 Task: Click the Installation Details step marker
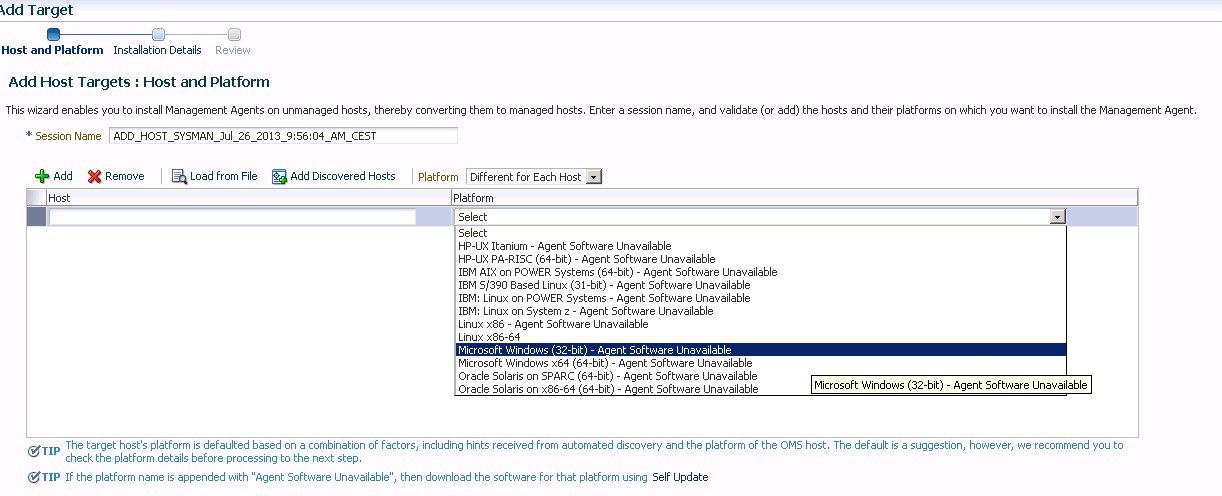pyautogui.click(x=158, y=34)
